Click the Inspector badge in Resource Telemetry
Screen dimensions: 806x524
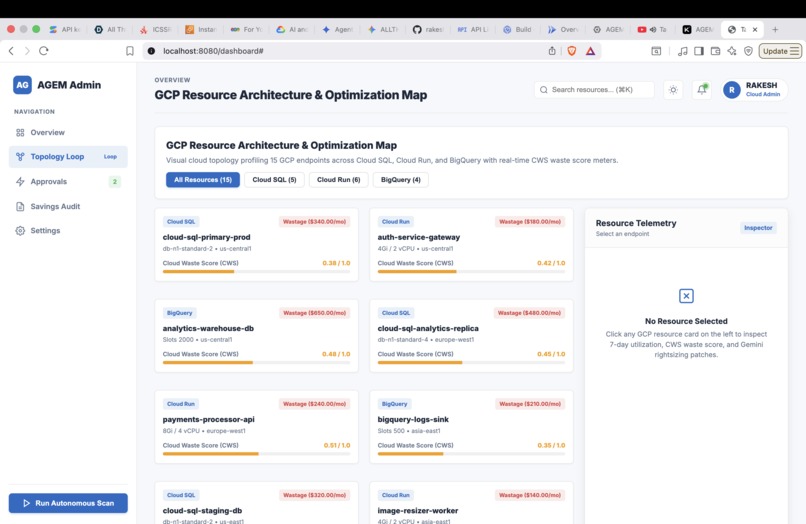click(758, 228)
